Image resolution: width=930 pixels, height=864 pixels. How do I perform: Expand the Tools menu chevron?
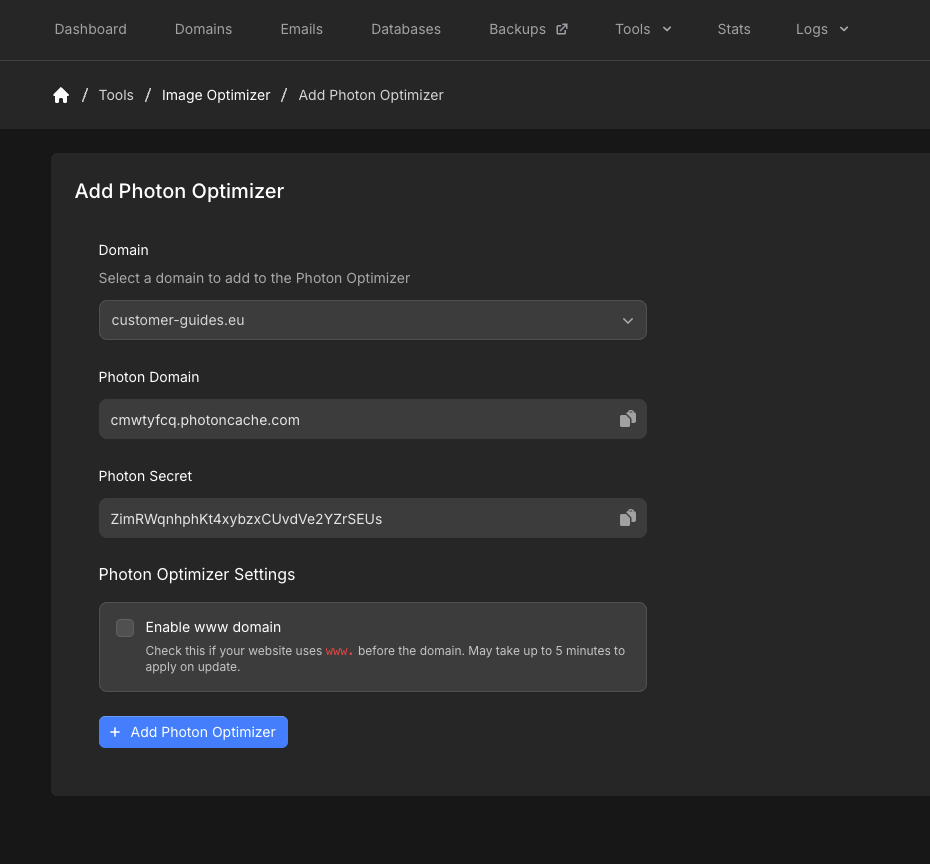[x=667, y=28]
